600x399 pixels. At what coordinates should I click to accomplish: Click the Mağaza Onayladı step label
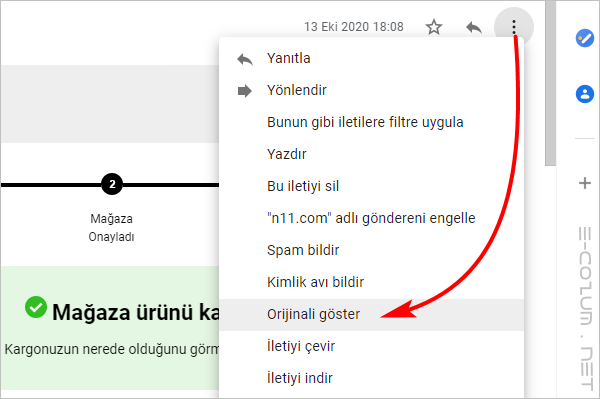point(111,228)
